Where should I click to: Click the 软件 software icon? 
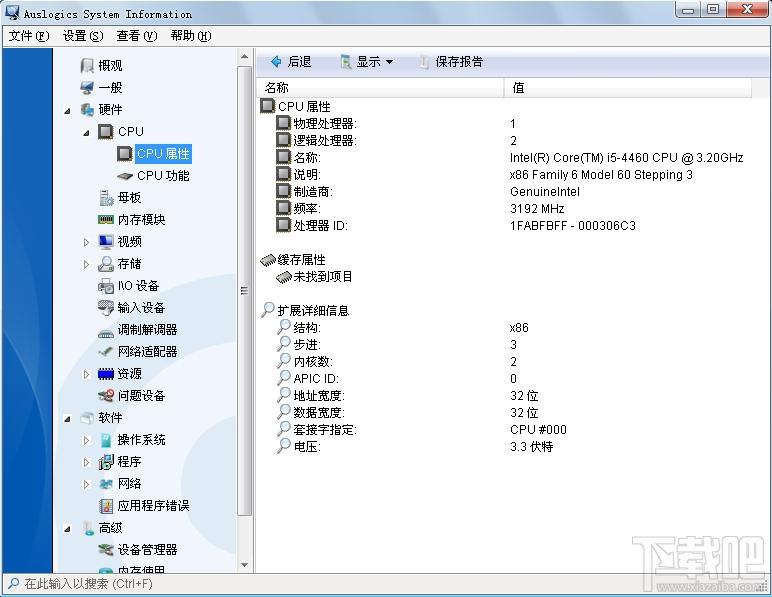click(87, 418)
